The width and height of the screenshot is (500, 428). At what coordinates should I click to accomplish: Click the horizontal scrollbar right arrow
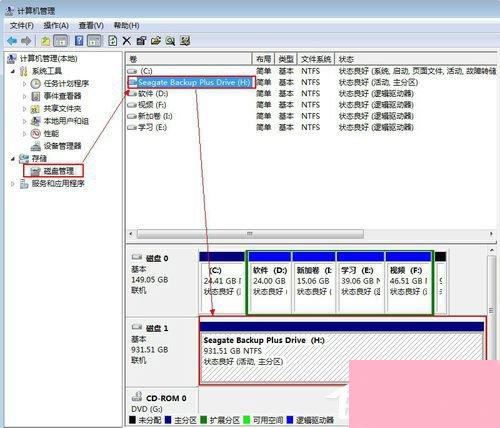point(491,234)
